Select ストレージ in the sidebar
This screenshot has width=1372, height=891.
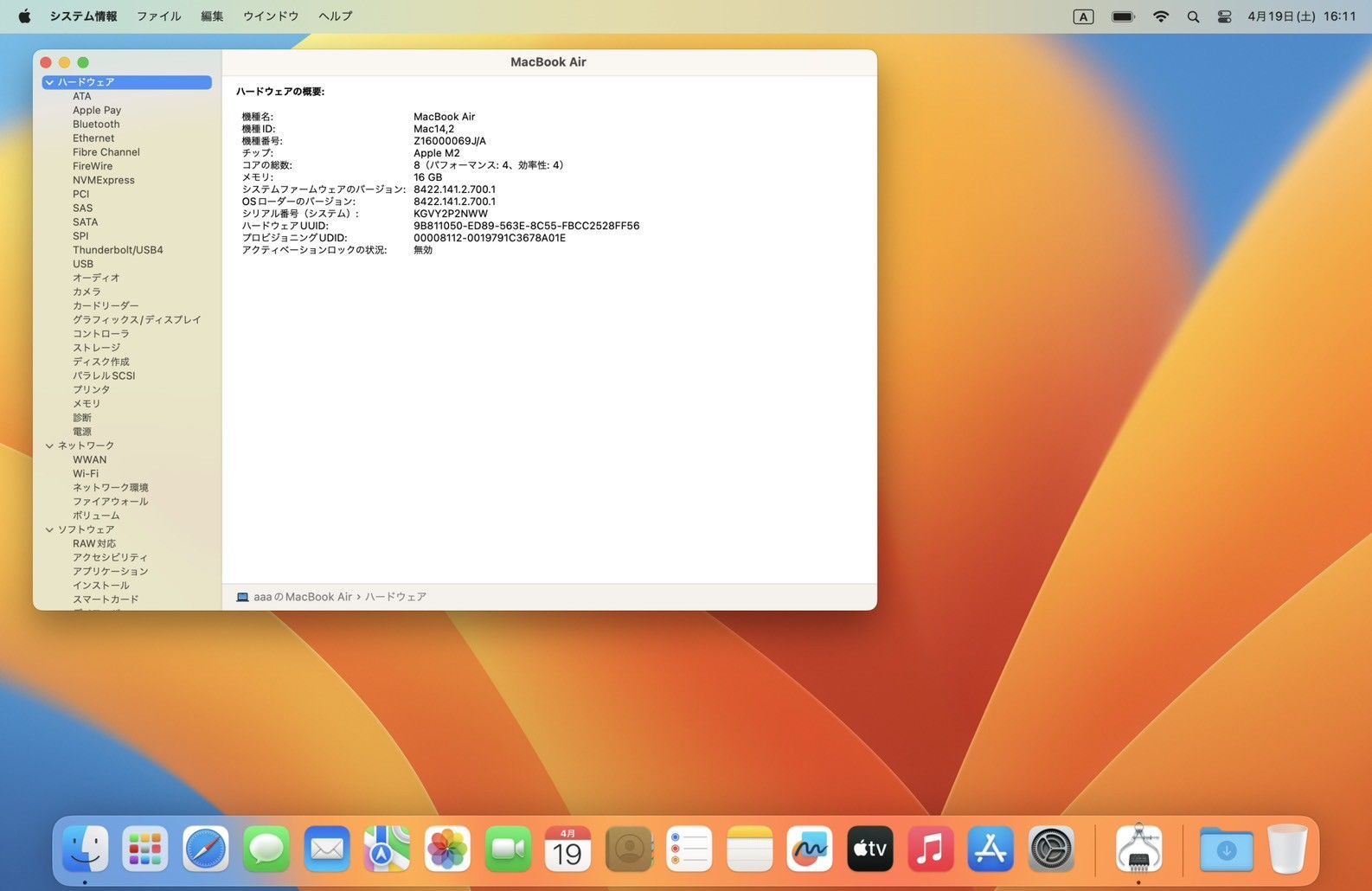coord(96,348)
